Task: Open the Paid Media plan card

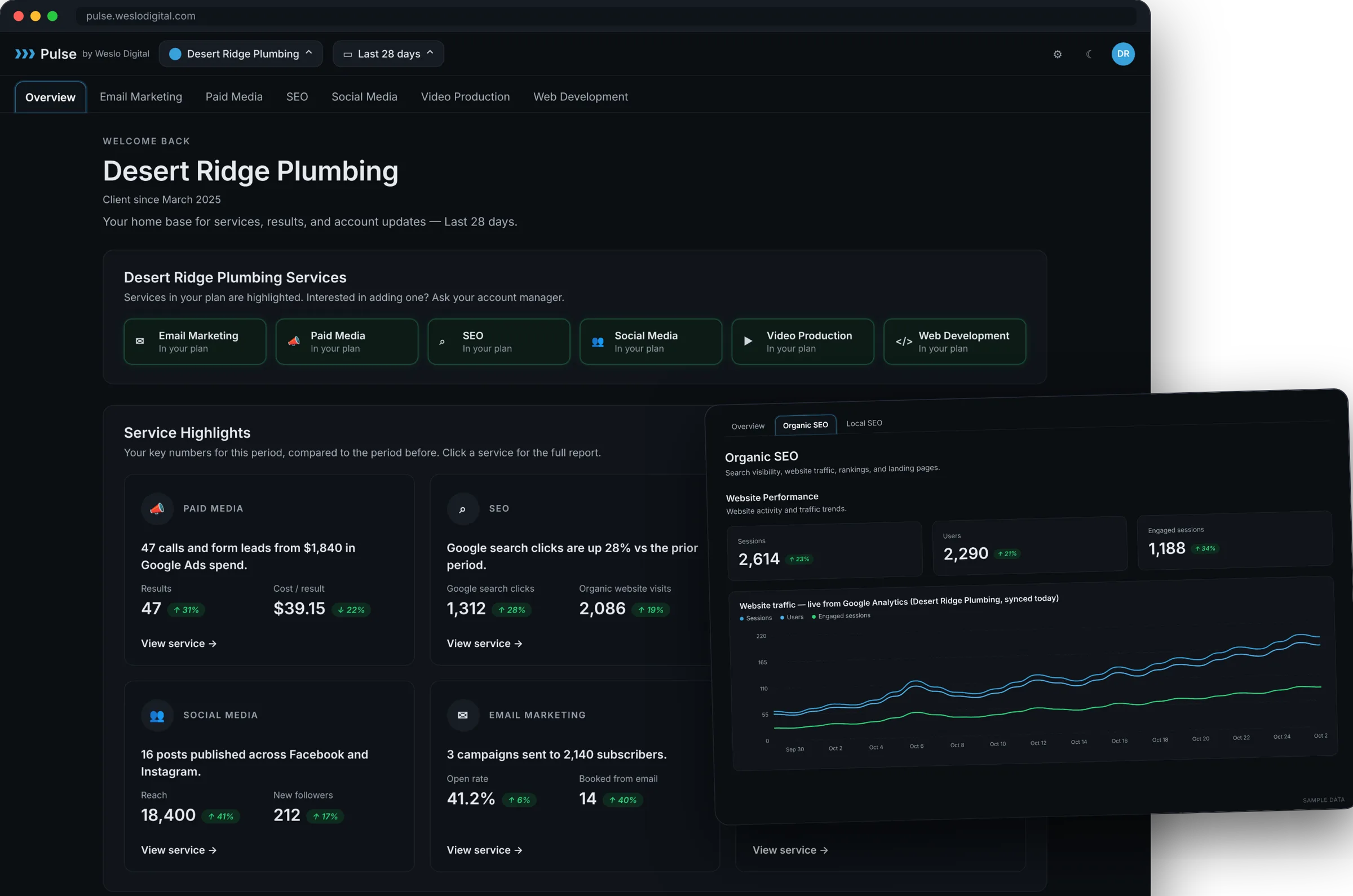Action: (x=347, y=341)
